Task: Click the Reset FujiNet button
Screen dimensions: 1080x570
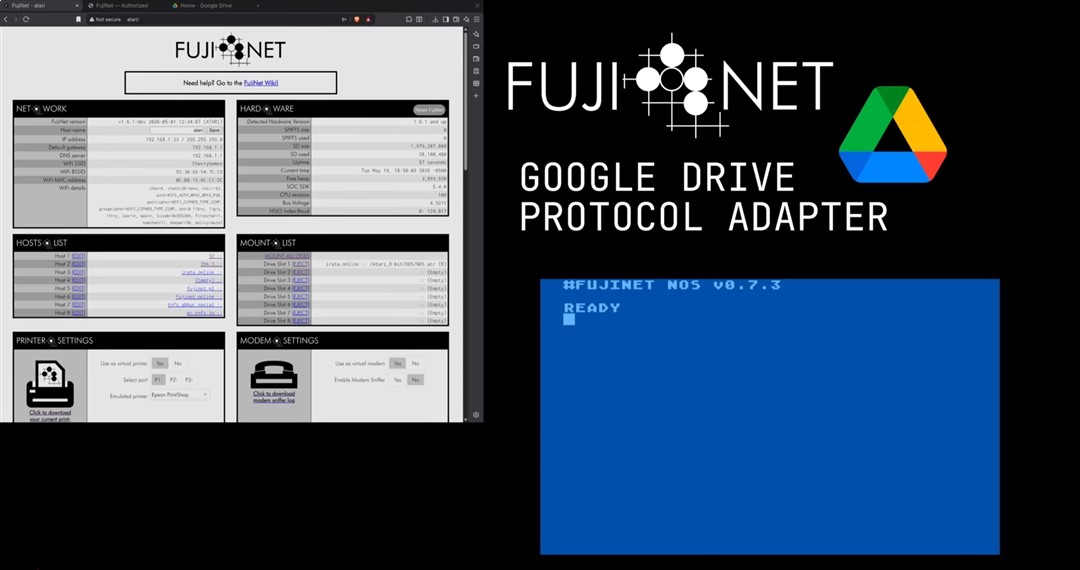Action: point(429,109)
